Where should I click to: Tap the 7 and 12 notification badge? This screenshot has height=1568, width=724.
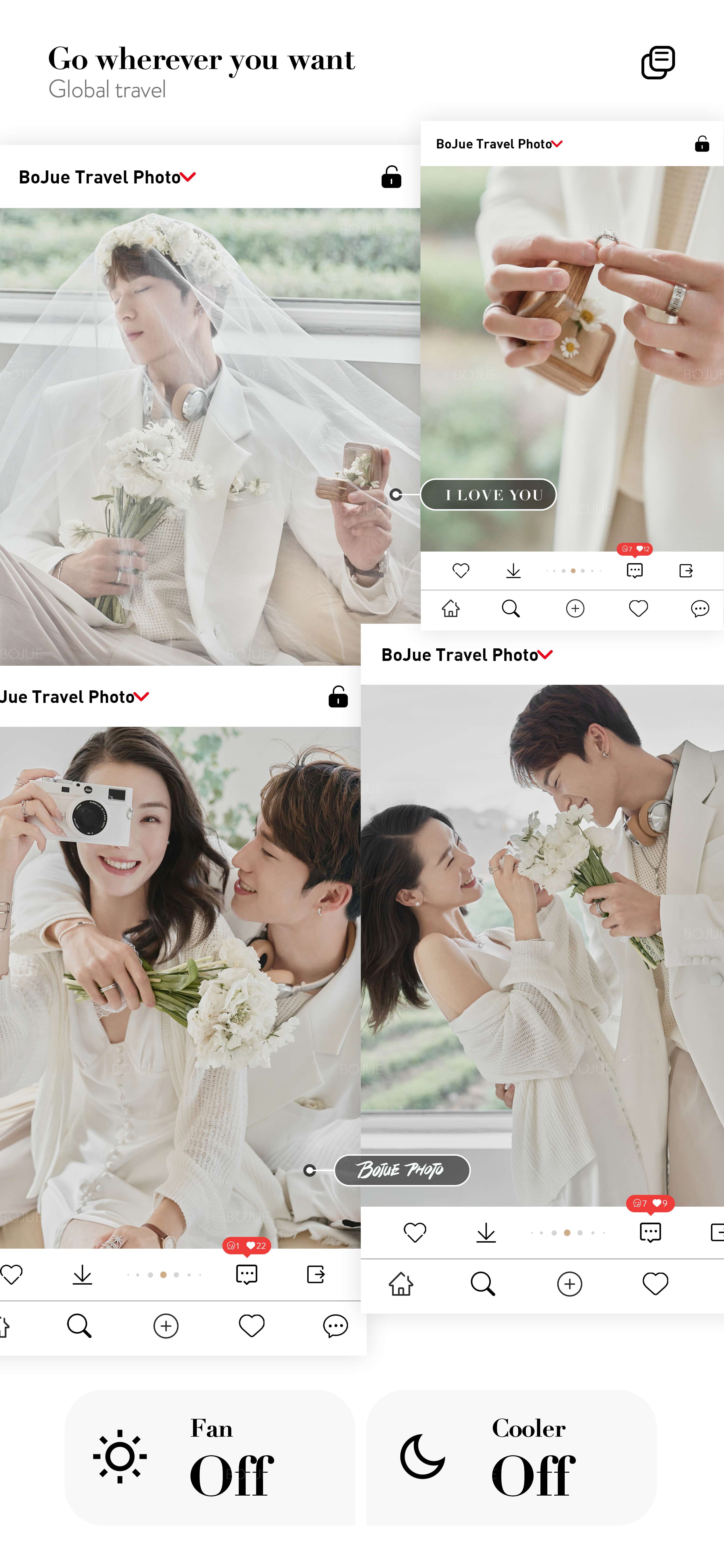point(634,549)
